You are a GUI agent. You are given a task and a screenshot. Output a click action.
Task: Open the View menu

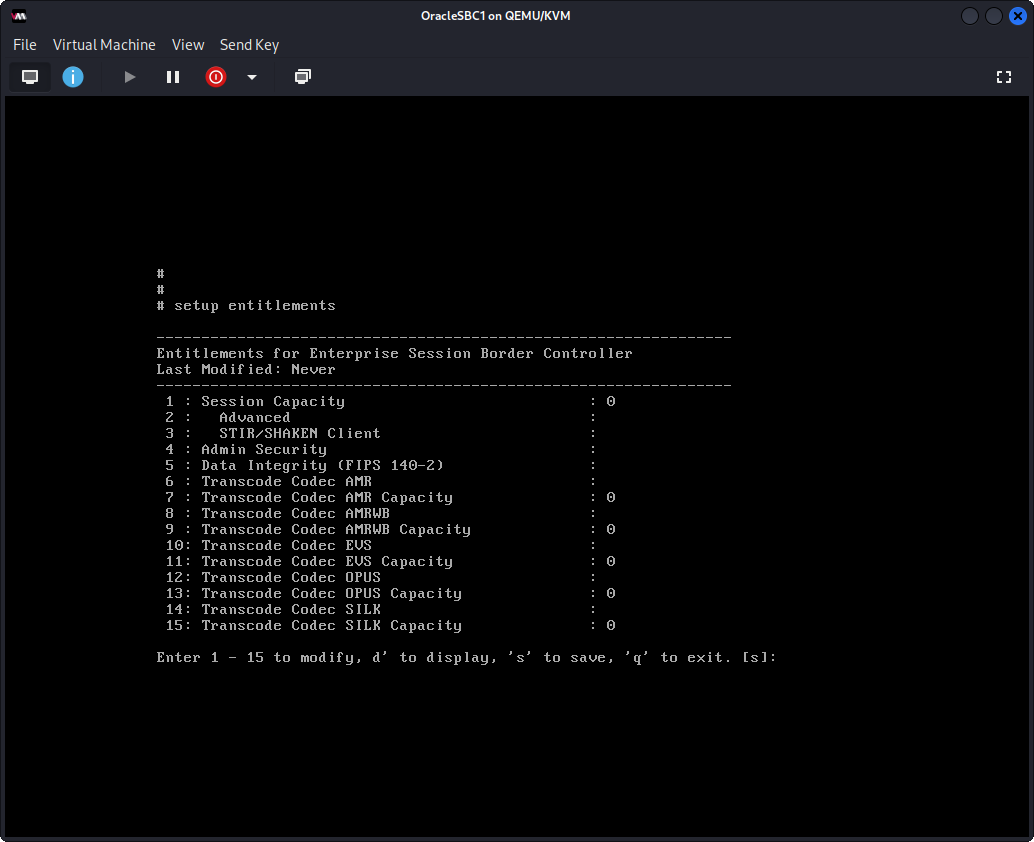pyautogui.click(x=188, y=45)
